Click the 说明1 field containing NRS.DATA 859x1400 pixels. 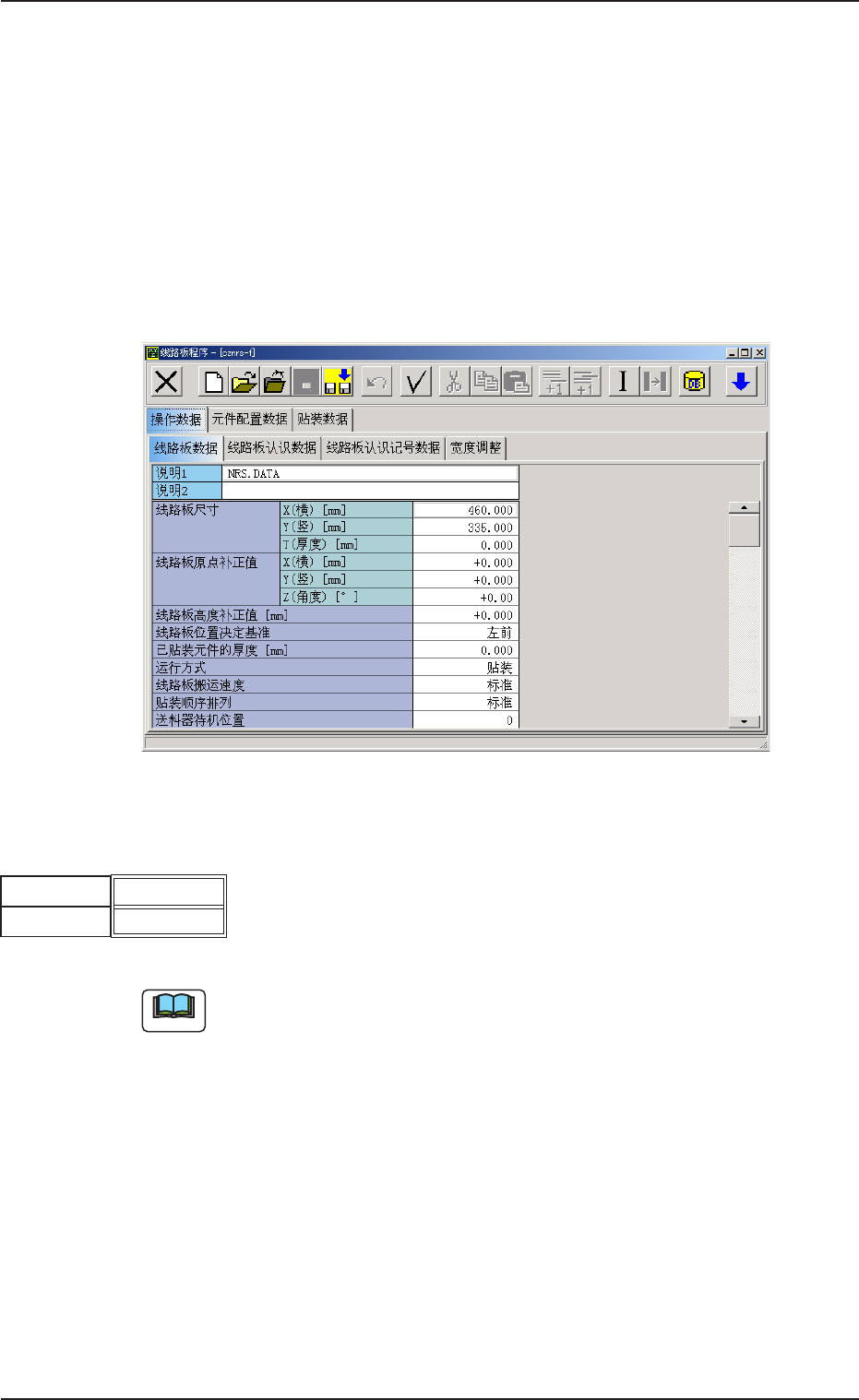[370, 474]
